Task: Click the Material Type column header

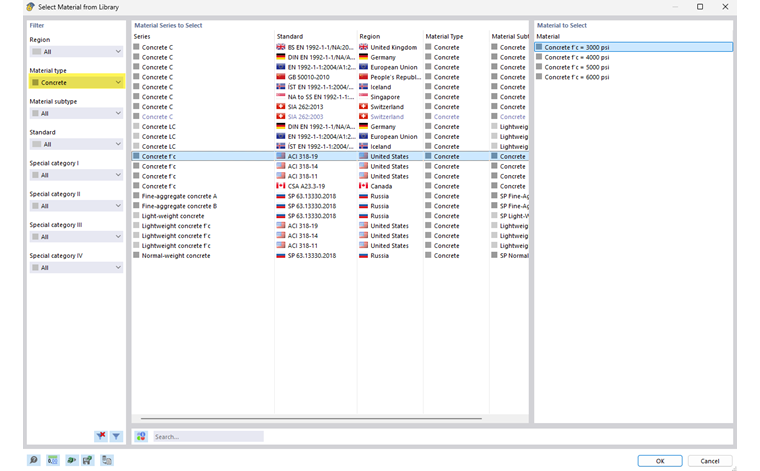Action: pyautogui.click(x=444, y=36)
